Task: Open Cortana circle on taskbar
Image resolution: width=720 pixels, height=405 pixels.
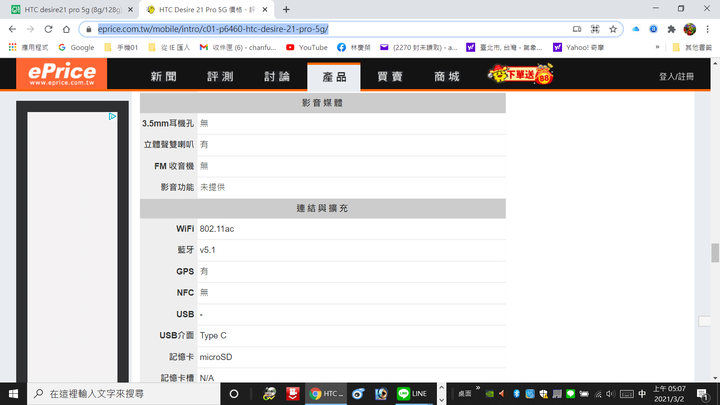Action: coord(234,394)
